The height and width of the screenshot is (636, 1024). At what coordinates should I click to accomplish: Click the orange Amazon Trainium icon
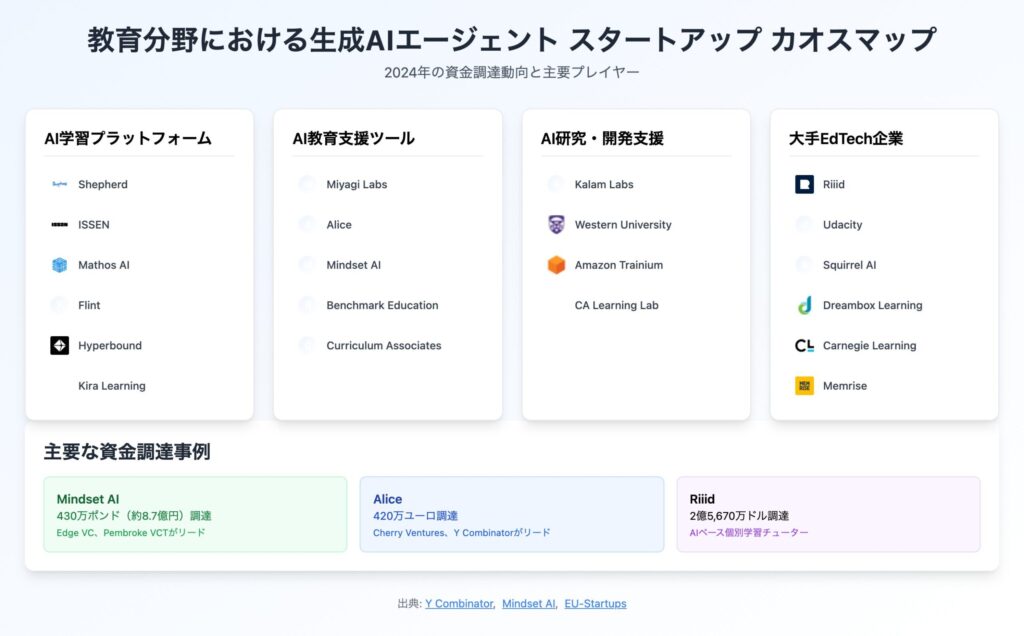coord(556,265)
